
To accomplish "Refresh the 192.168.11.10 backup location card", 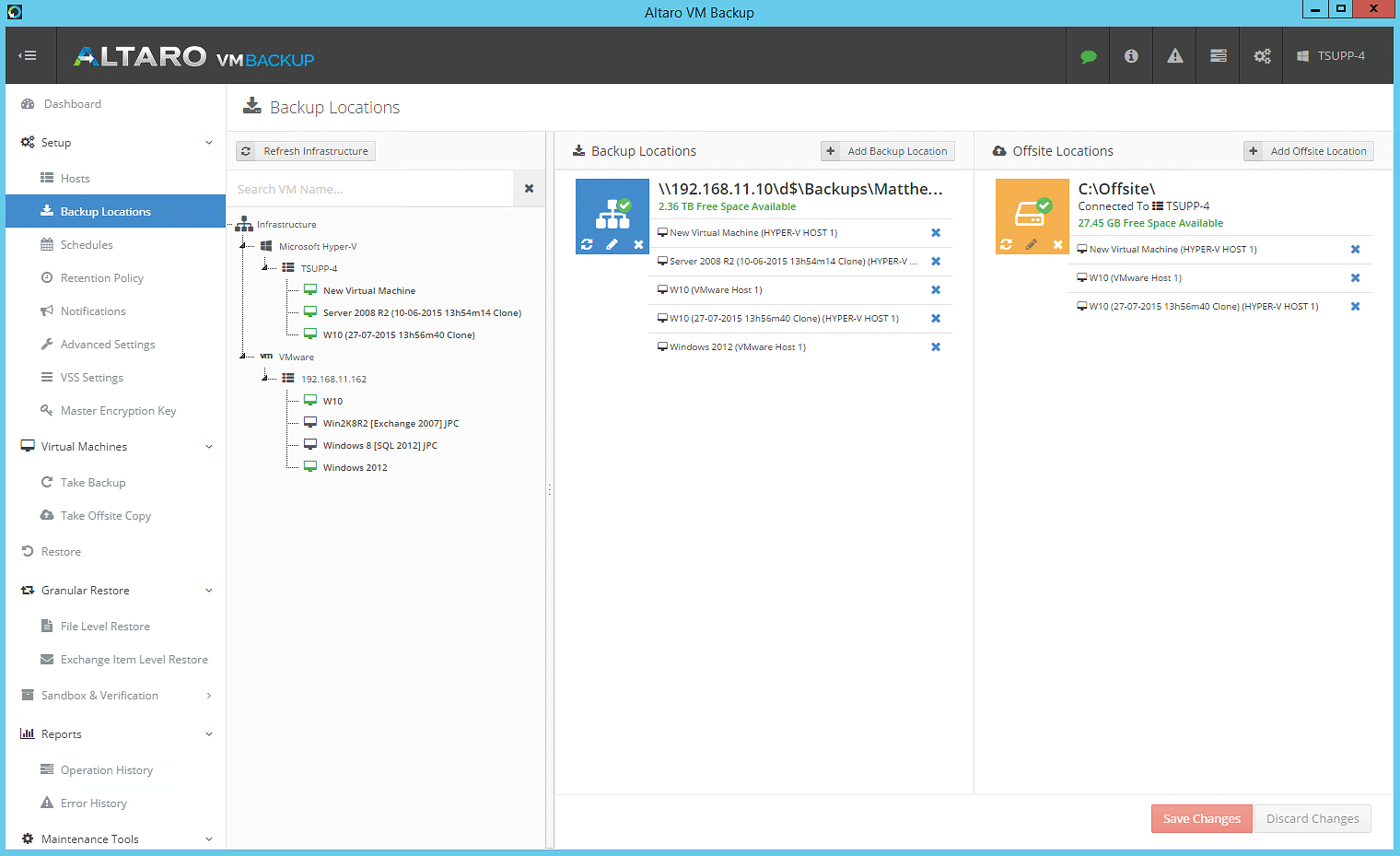I will click(587, 243).
